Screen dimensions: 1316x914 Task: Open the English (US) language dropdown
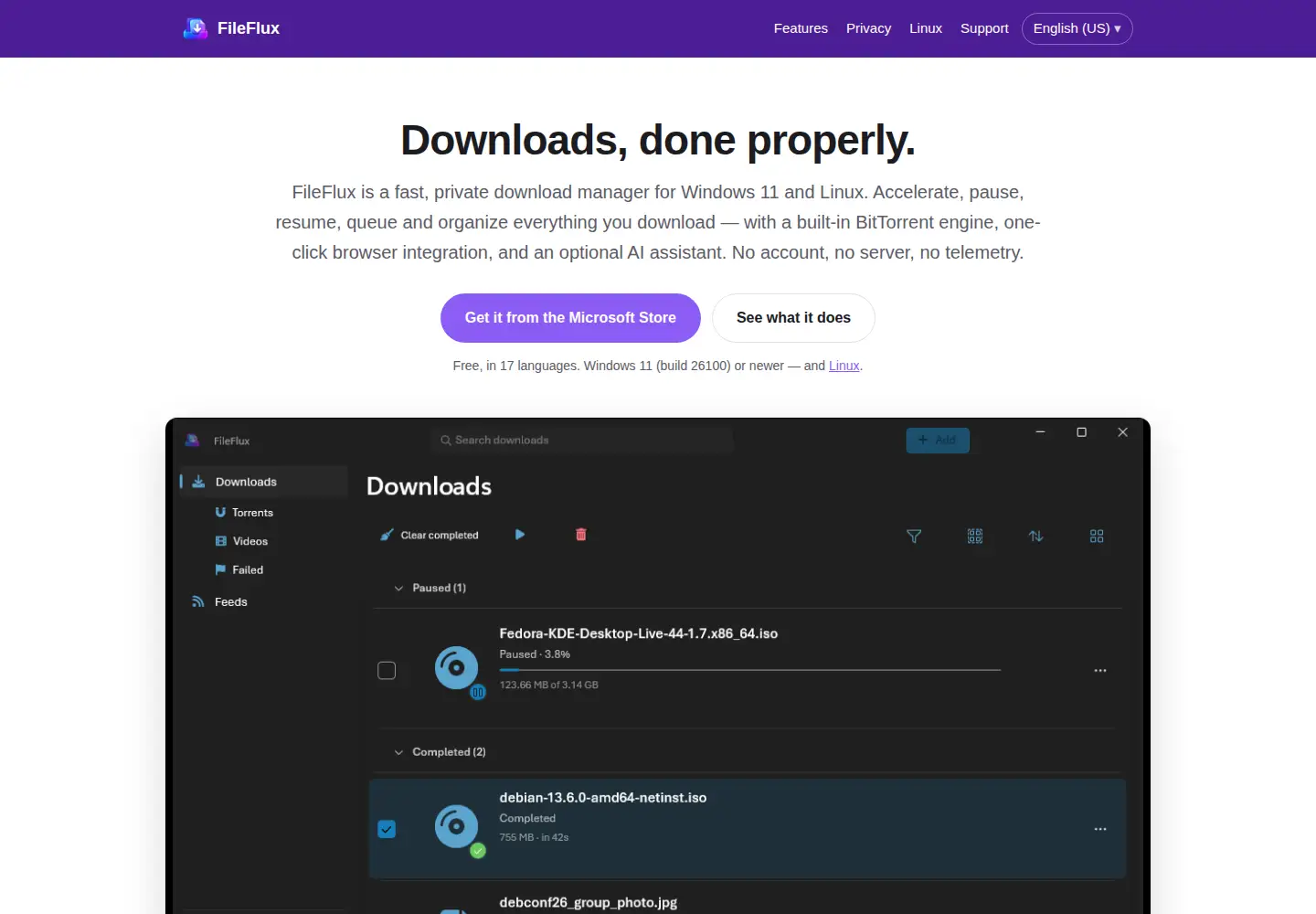pyautogui.click(x=1077, y=28)
